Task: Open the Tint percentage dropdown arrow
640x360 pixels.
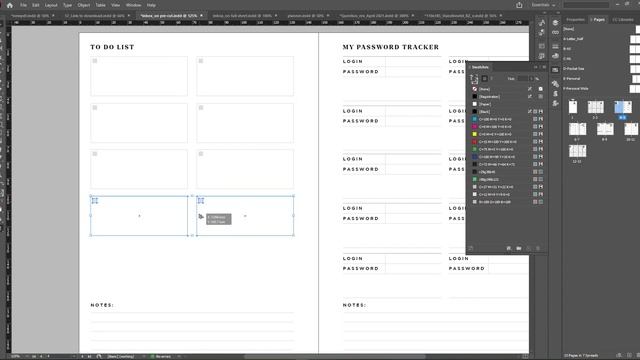Action: pos(531,78)
